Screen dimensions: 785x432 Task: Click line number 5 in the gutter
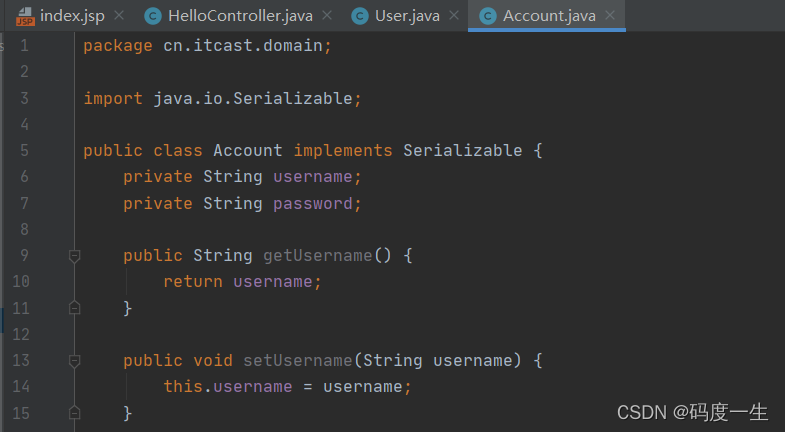coord(24,150)
